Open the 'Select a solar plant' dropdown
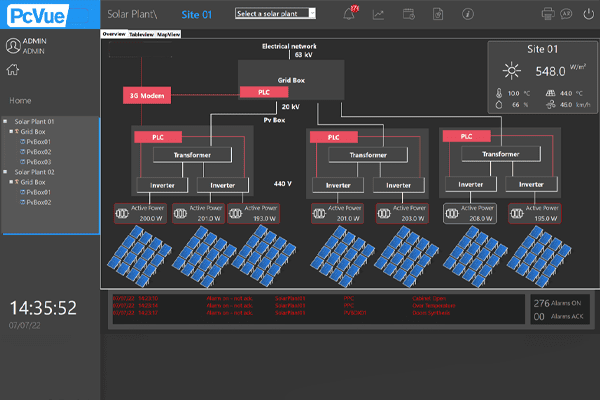 (275, 14)
